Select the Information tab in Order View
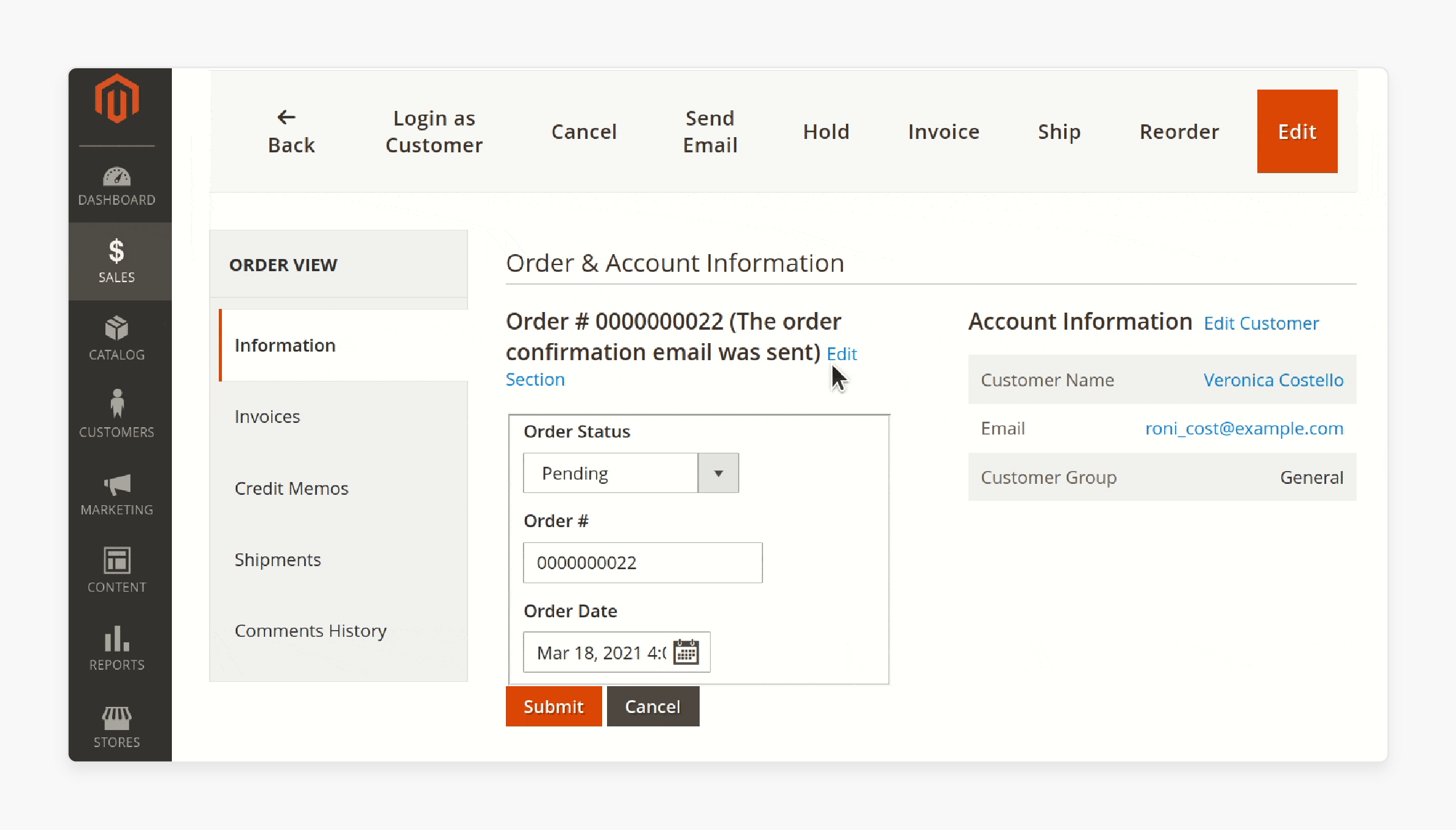The image size is (1456, 830). pos(285,345)
